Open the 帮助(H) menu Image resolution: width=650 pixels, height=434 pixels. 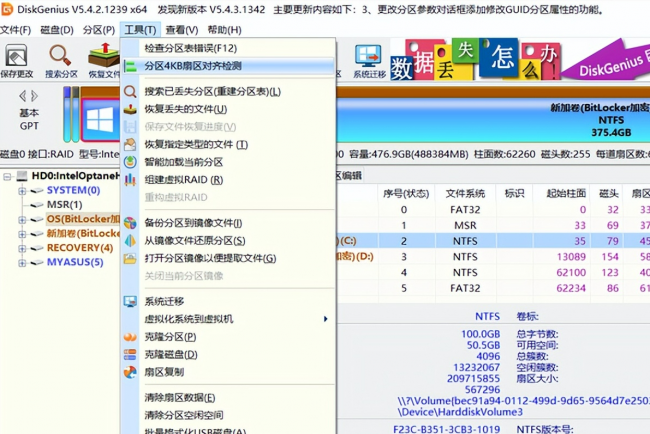click(x=224, y=30)
